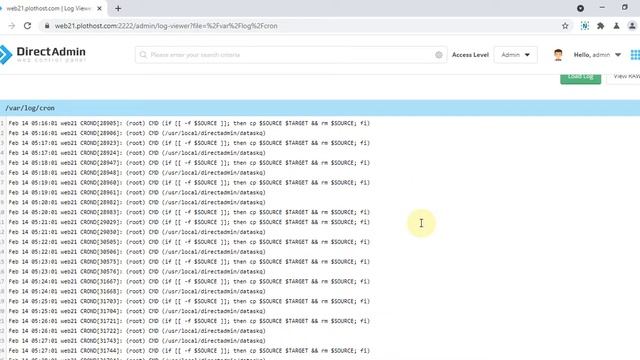Image resolution: width=640 pixels, height=360 pixels.
Task: Click the 05:20:01 'if [[ -f $SOURCE' line
Action: 189,212
